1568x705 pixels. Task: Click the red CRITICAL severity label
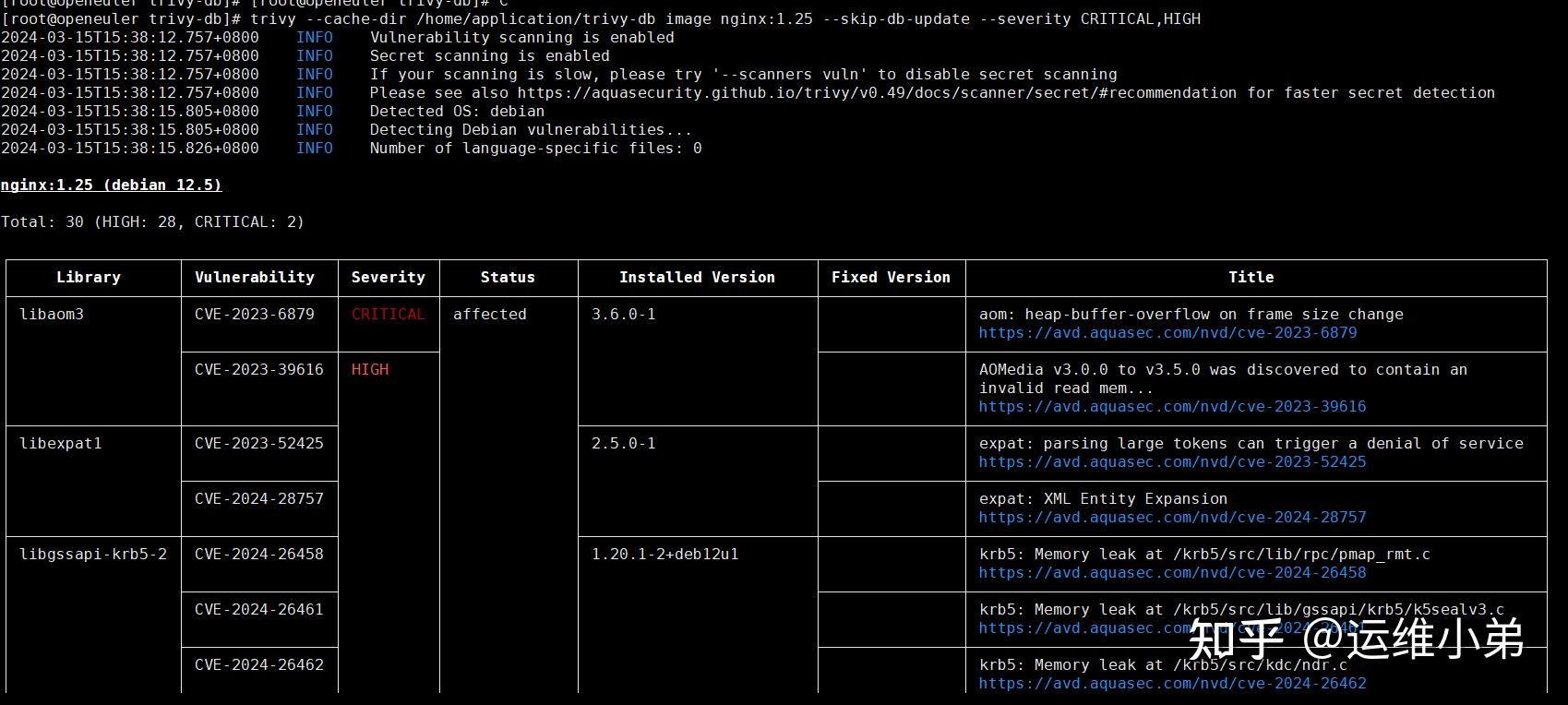pos(389,314)
